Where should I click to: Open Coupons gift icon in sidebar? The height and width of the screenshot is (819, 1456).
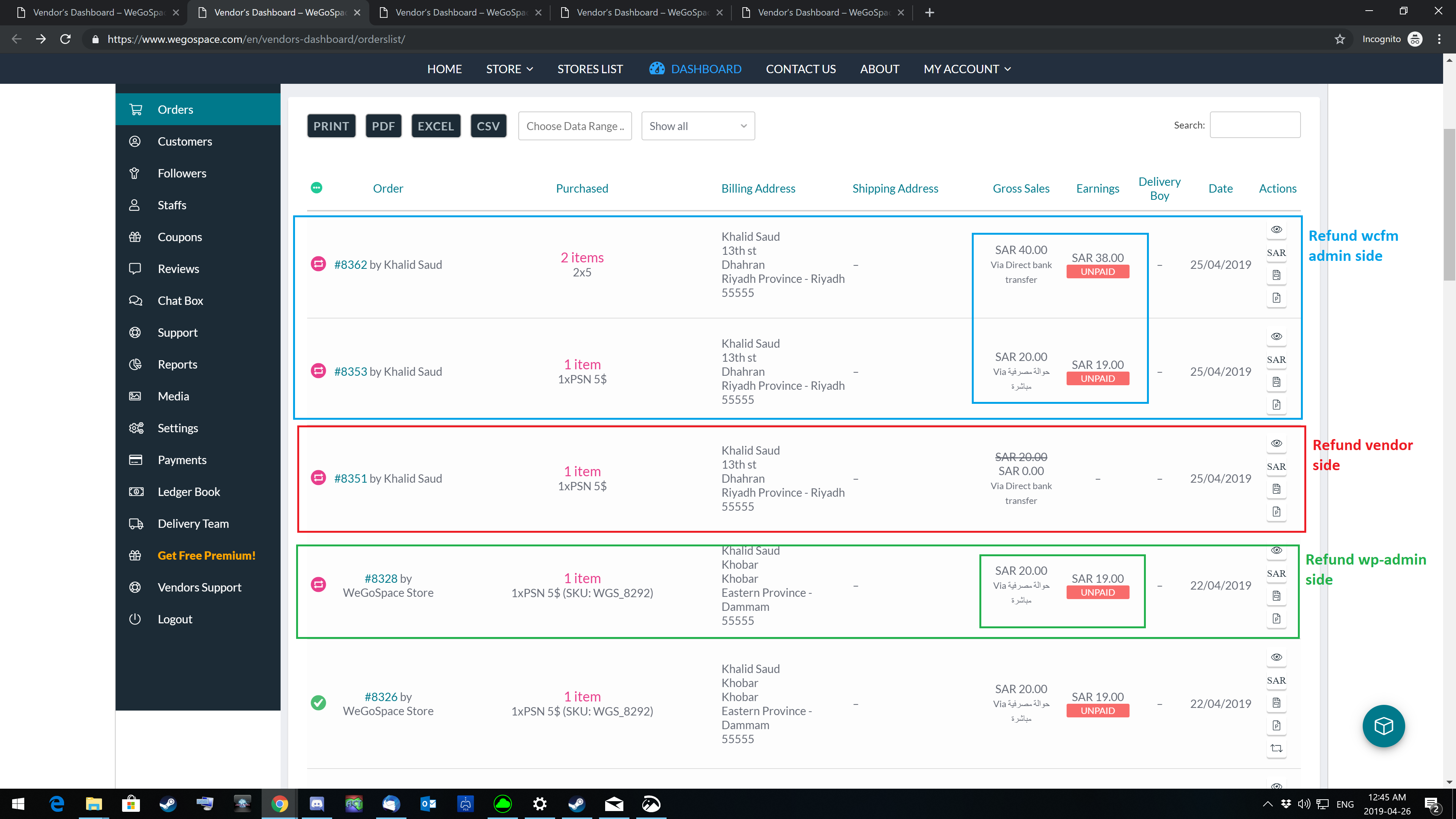tap(135, 237)
